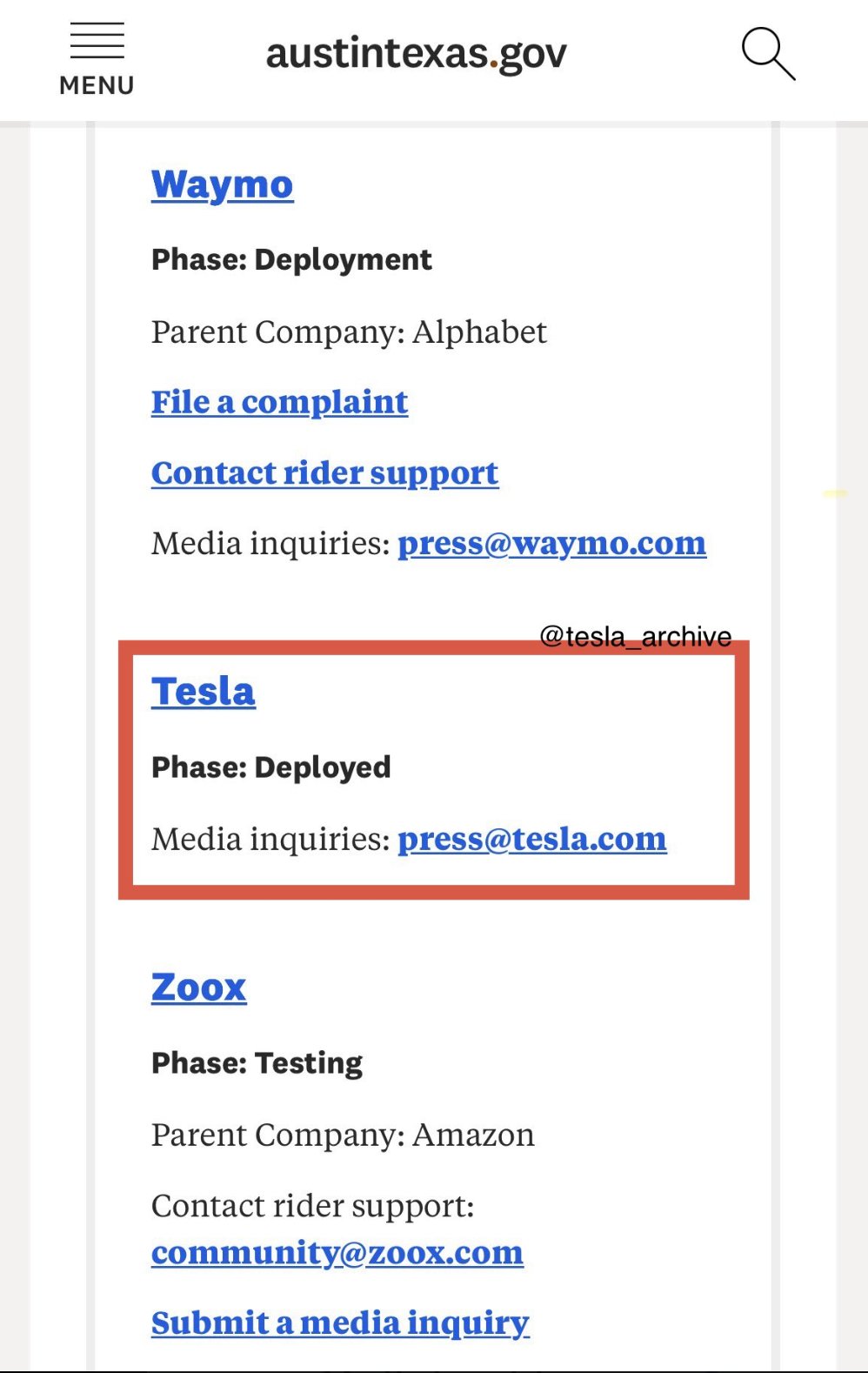Open Submit a media inquiry link

[340, 1323]
